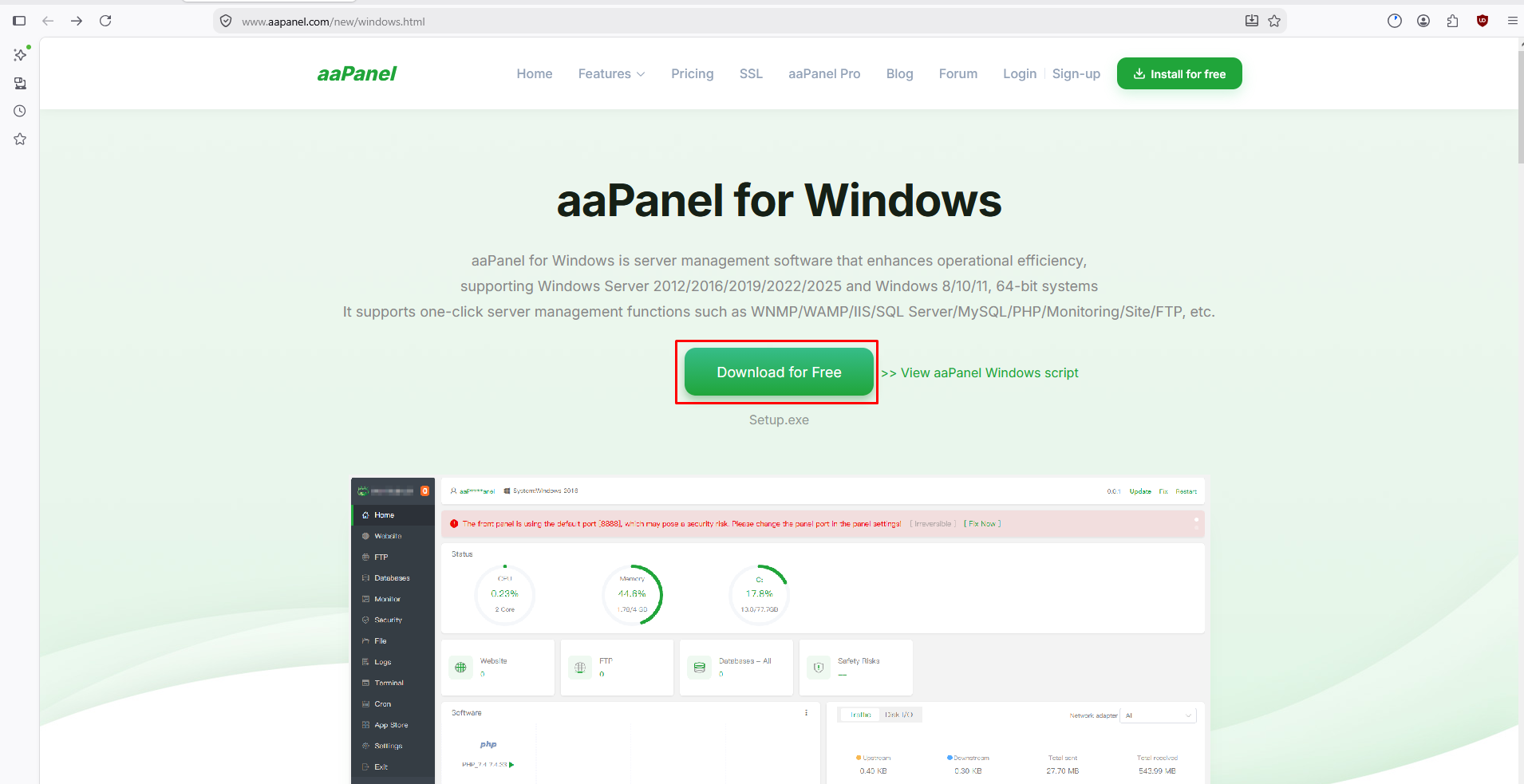
Task: Click the Login link
Action: click(1019, 73)
